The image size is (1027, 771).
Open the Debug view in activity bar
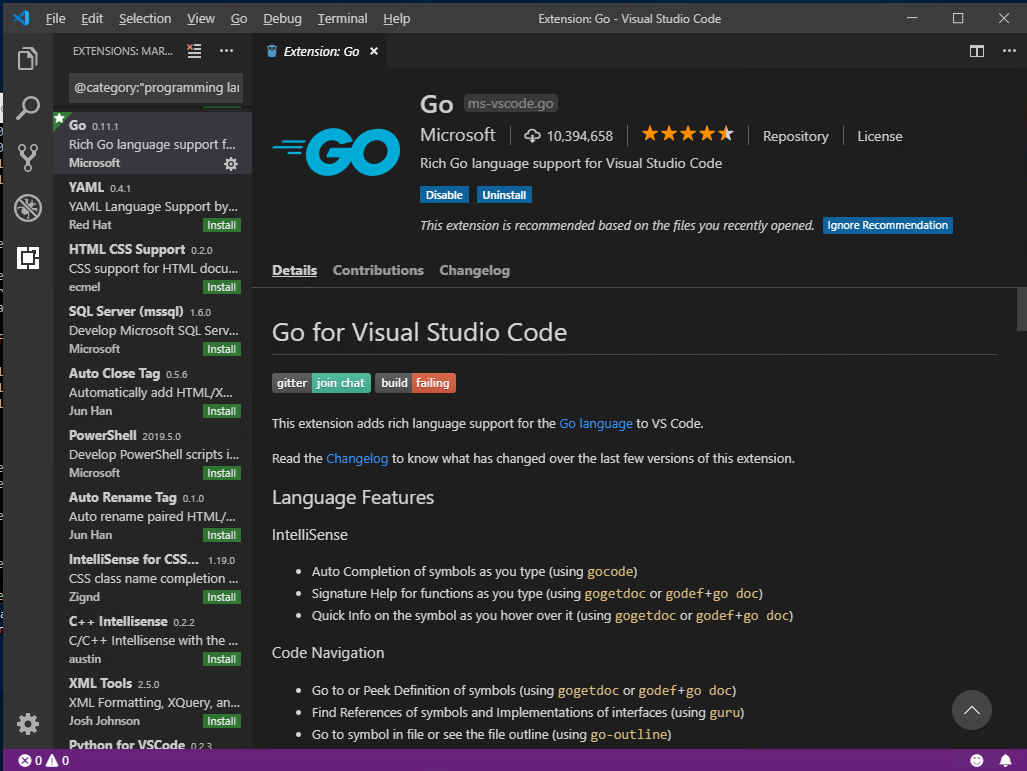coord(28,208)
